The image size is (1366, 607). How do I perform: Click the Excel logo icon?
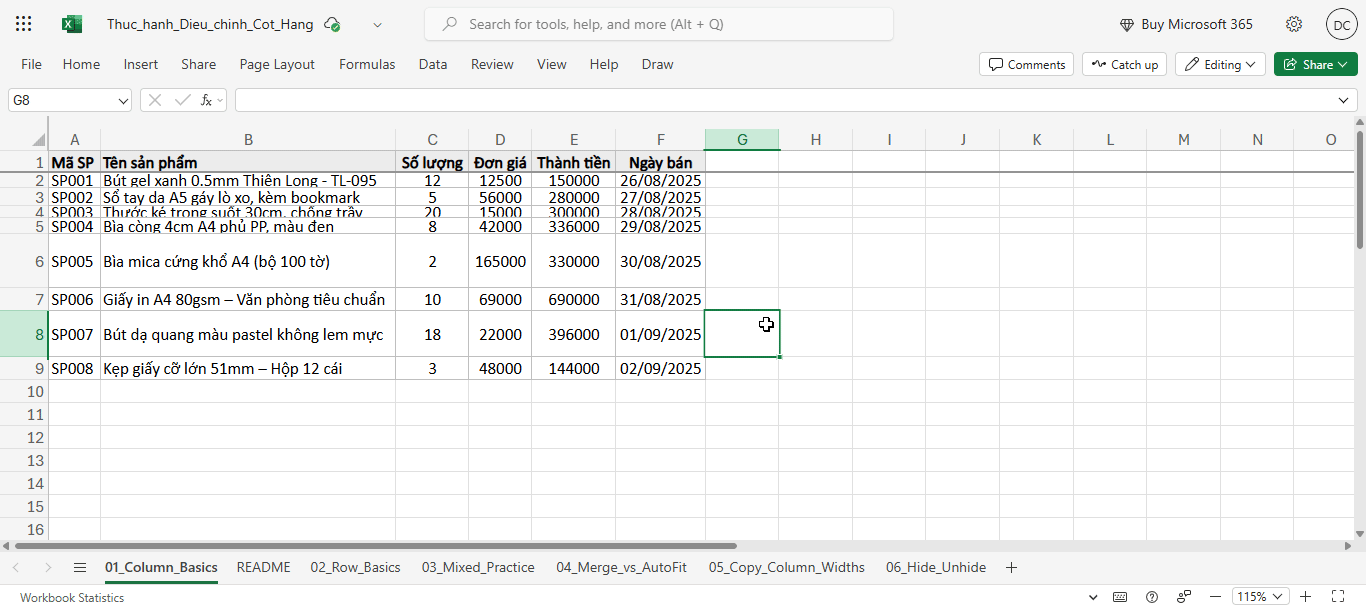[72, 24]
